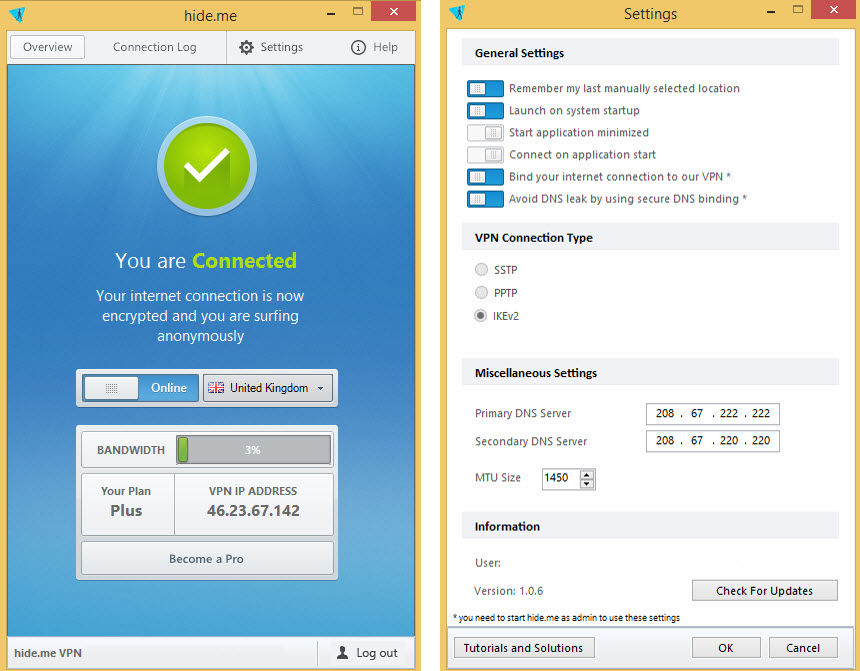Toggle Remember my last manually selected location

click(485, 88)
